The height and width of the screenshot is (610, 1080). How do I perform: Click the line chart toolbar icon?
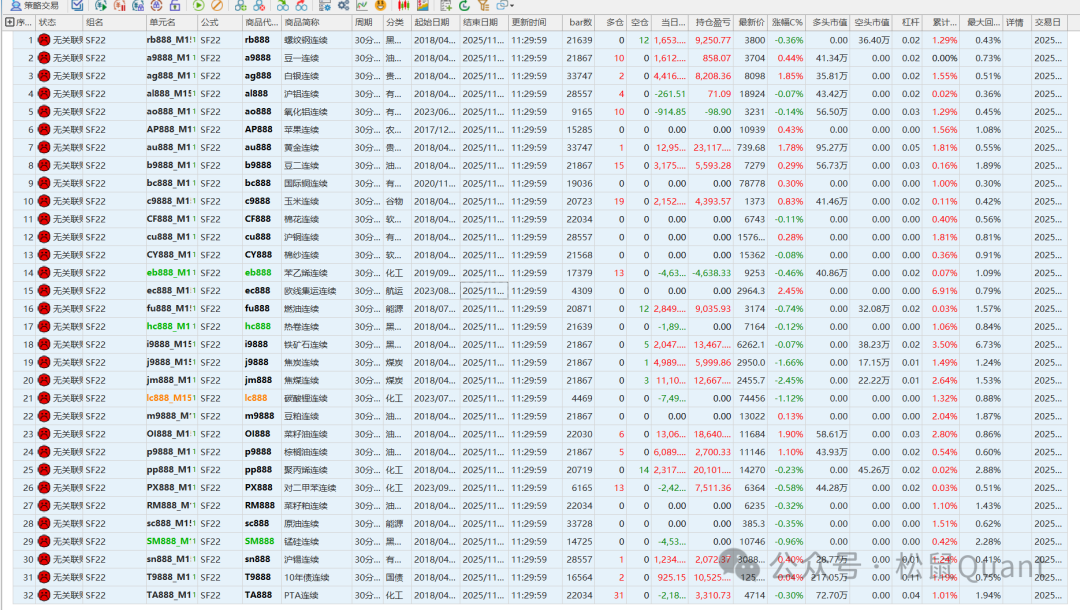pos(360,6)
